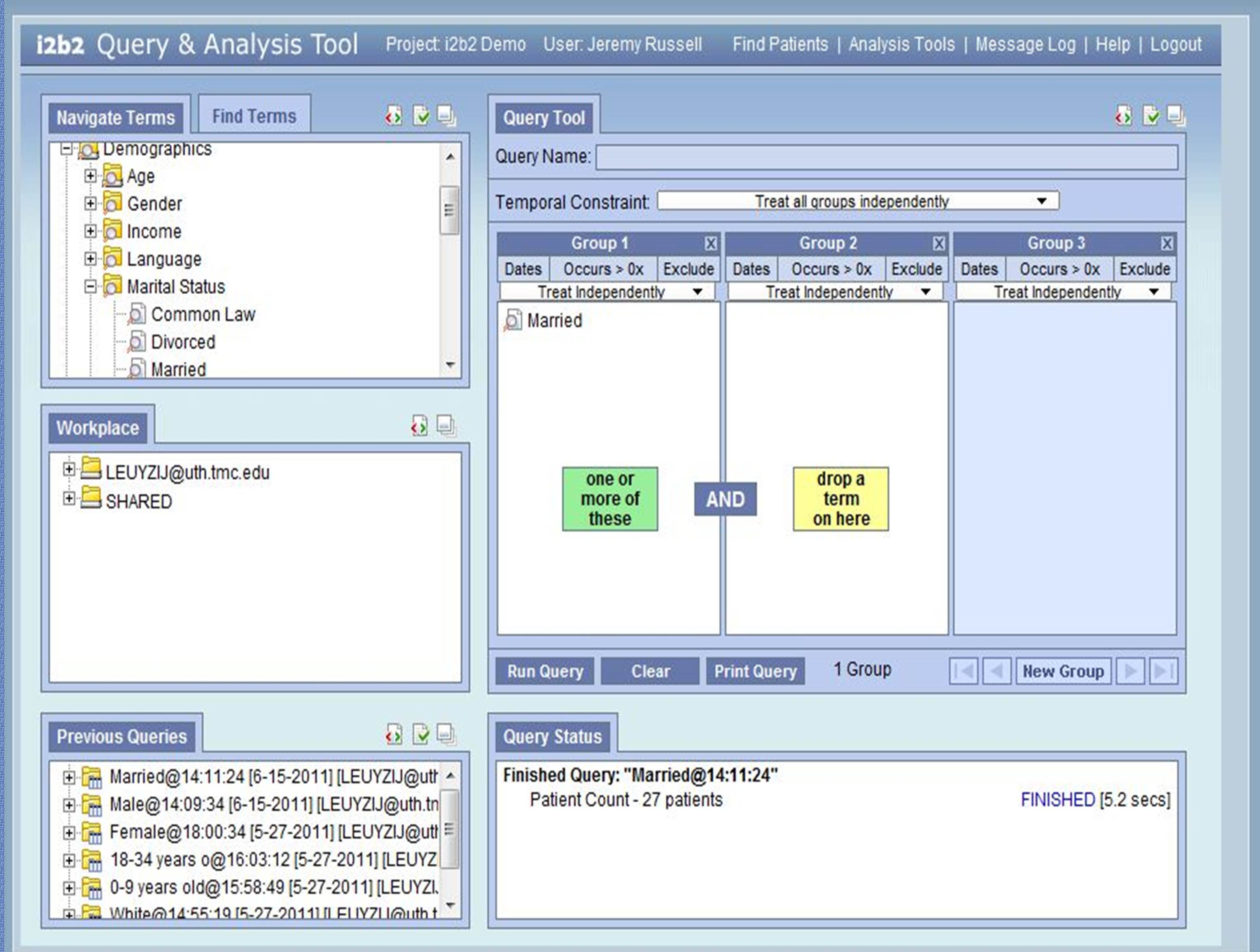This screenshot has height=952, width=1260.
Task: Click the Navigate Terms scrollbar down arrow
Action: [x=450, y=365]
